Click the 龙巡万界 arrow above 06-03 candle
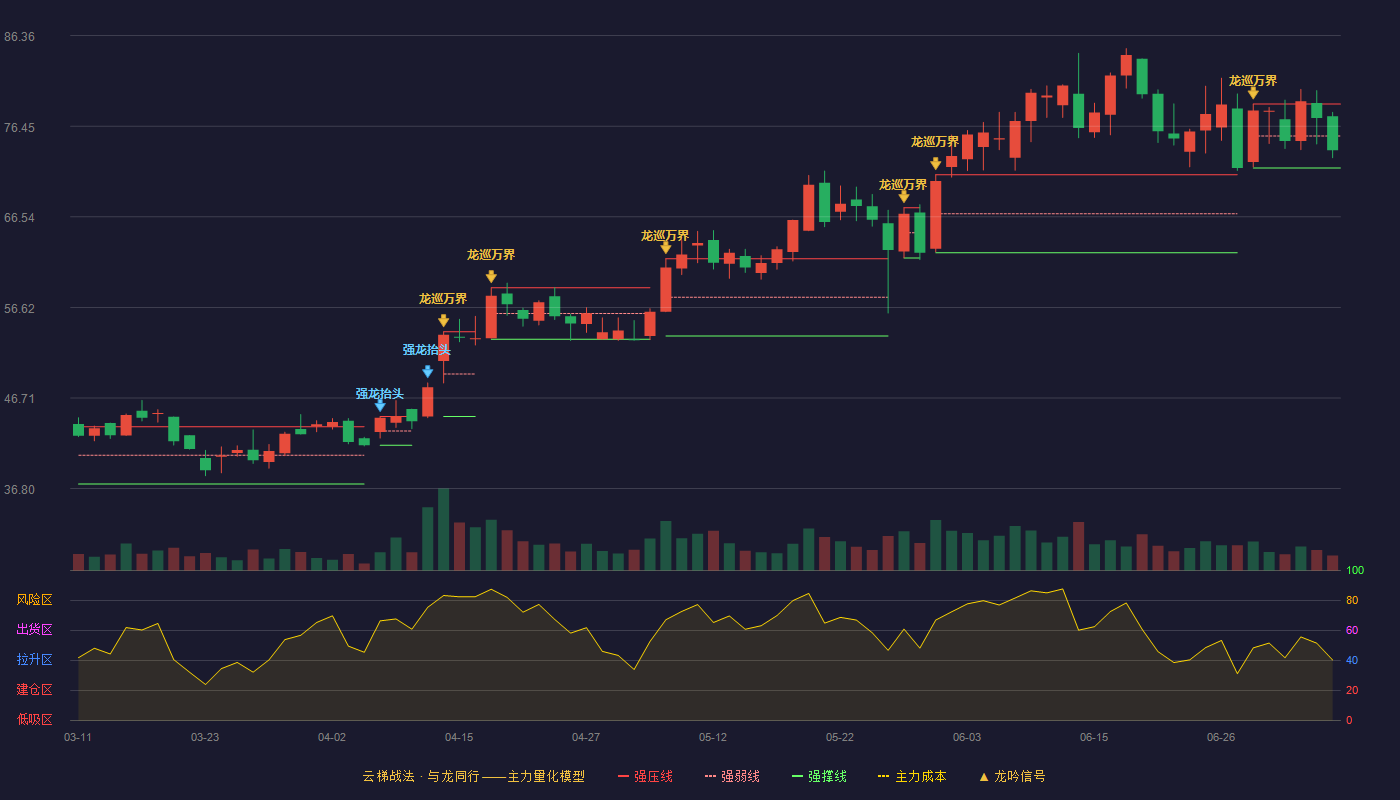Image resolution: width=1400 pixels, height=800 pixels. [x=936, y=163]
